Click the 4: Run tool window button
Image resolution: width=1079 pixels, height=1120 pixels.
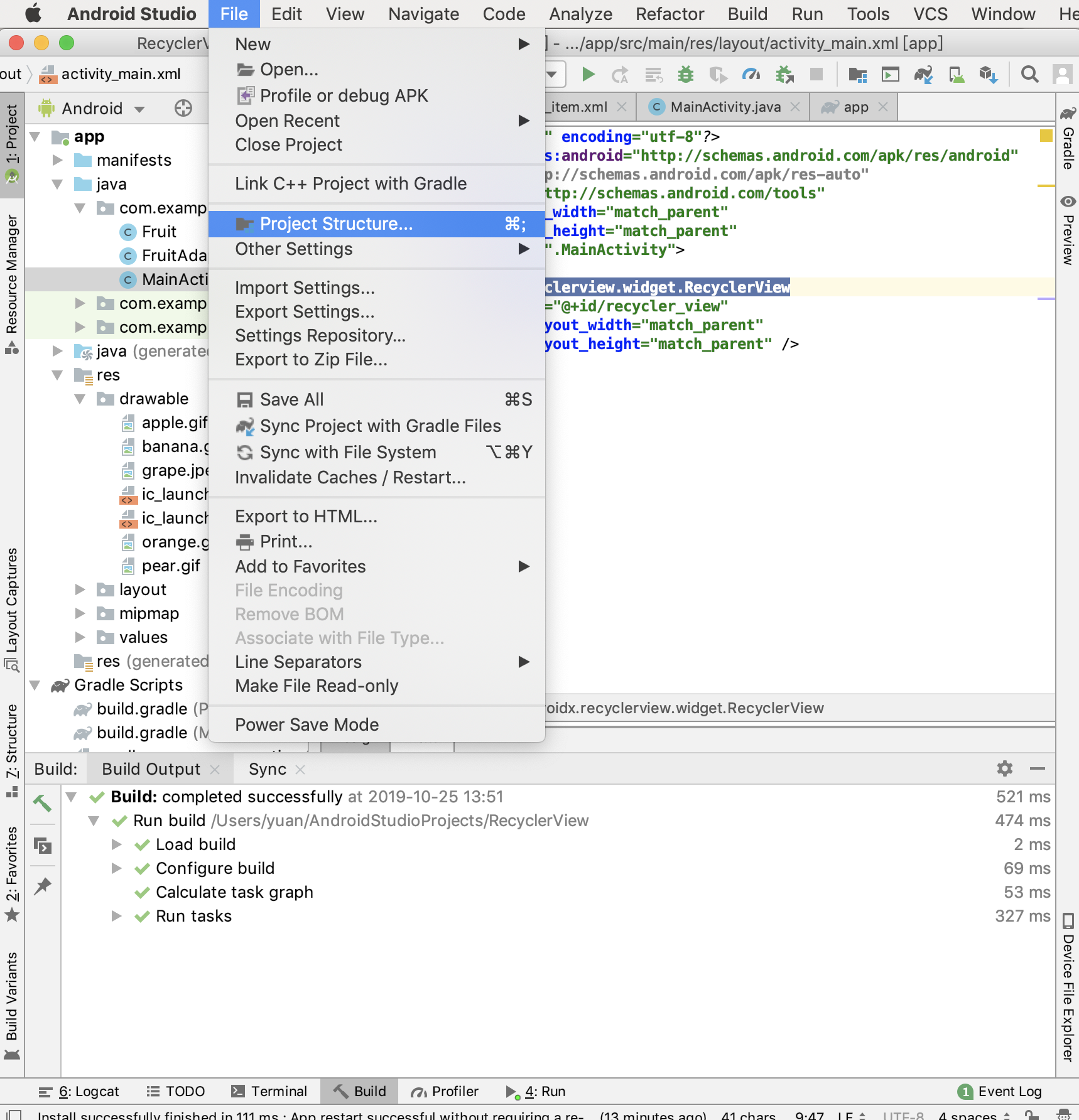point(536,1091)
